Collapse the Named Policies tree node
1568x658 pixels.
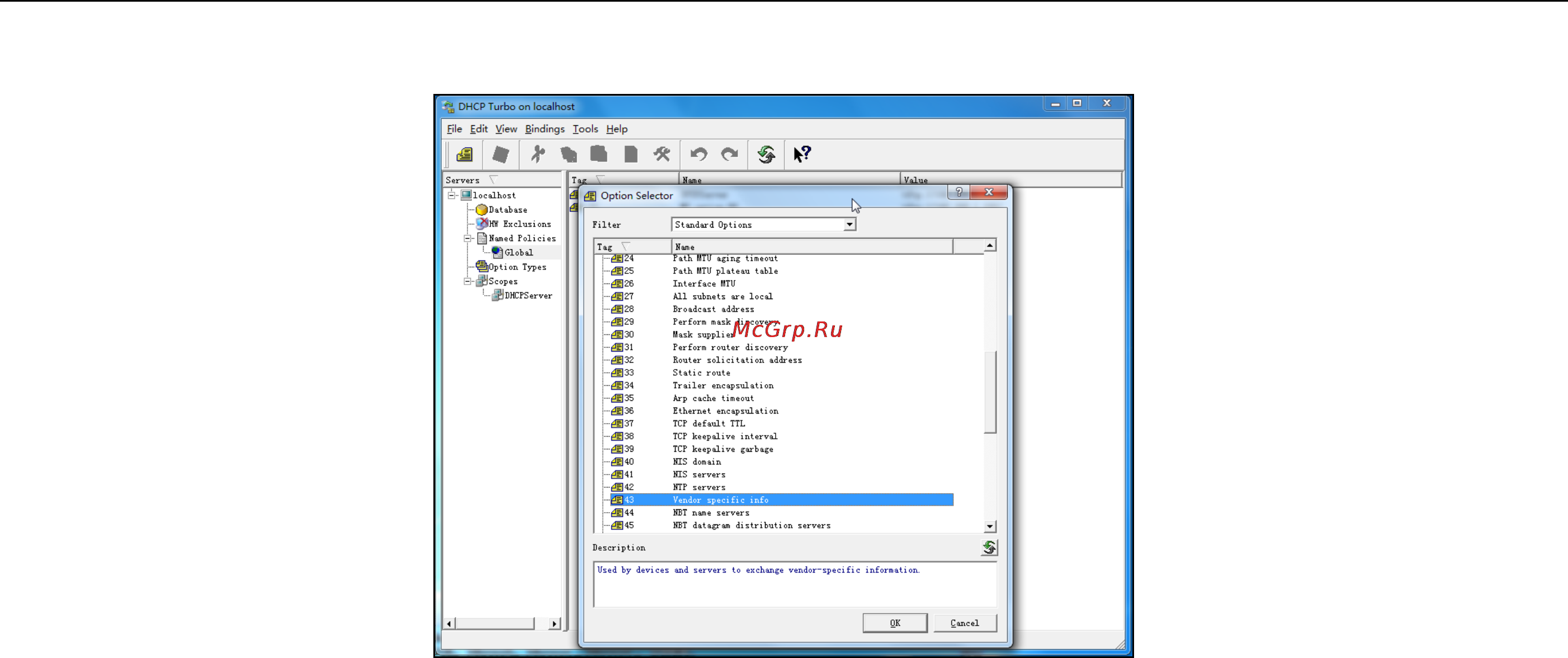(x=467, y=238)
